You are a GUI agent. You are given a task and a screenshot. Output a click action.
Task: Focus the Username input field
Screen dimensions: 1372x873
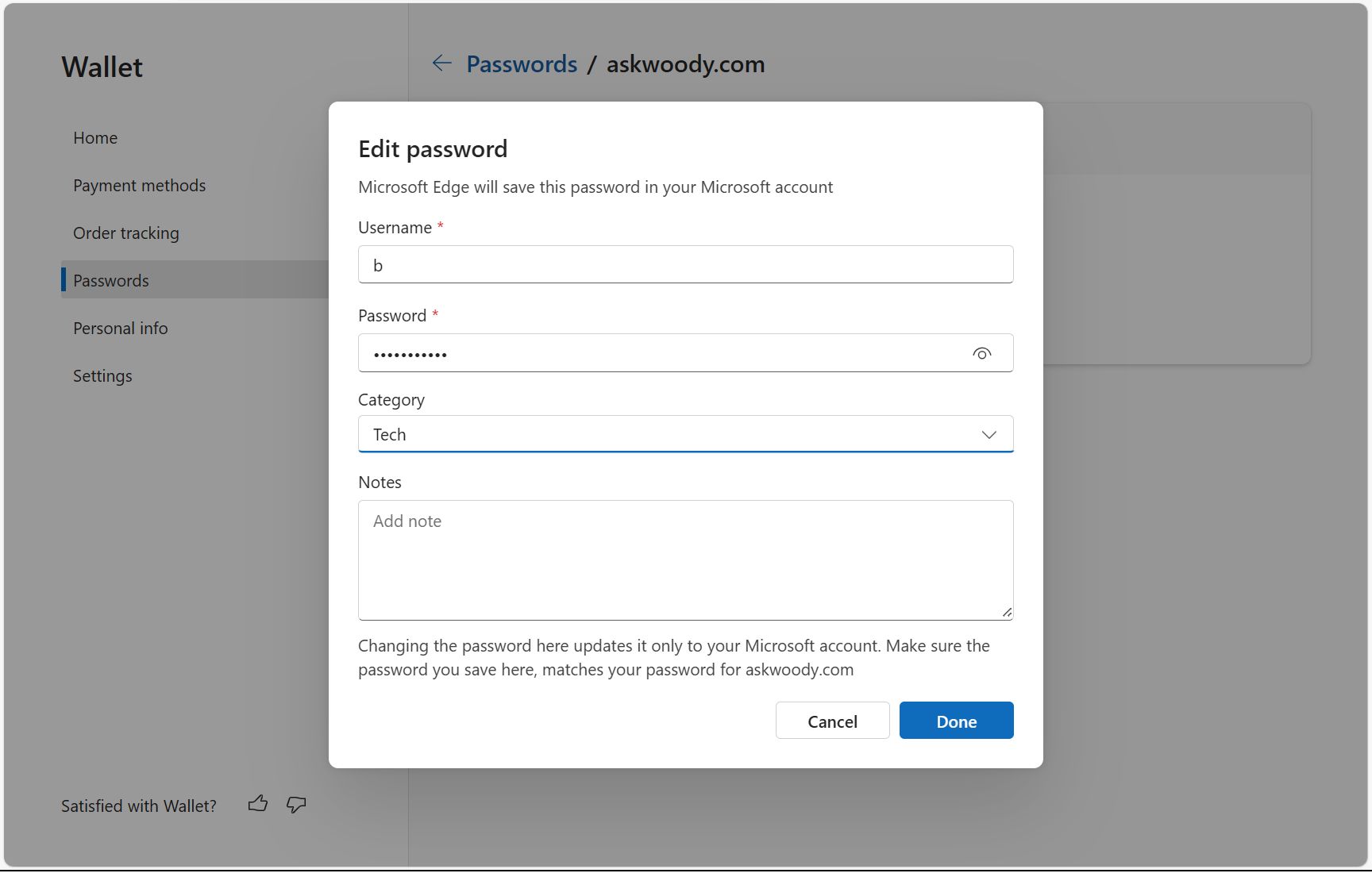685,265
